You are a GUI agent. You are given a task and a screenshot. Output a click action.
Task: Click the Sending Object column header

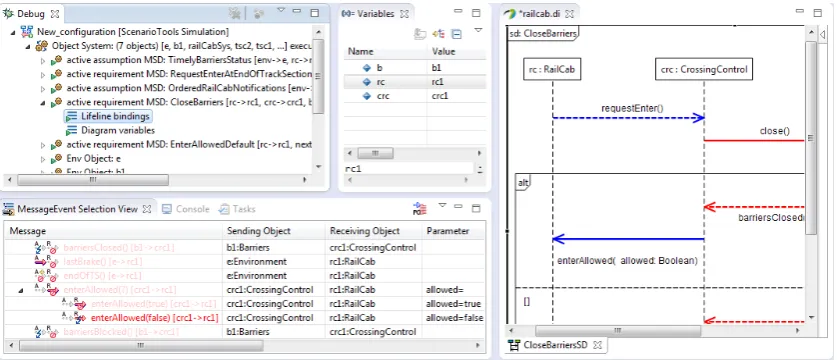pyautogui.click(x=274, y=231)
